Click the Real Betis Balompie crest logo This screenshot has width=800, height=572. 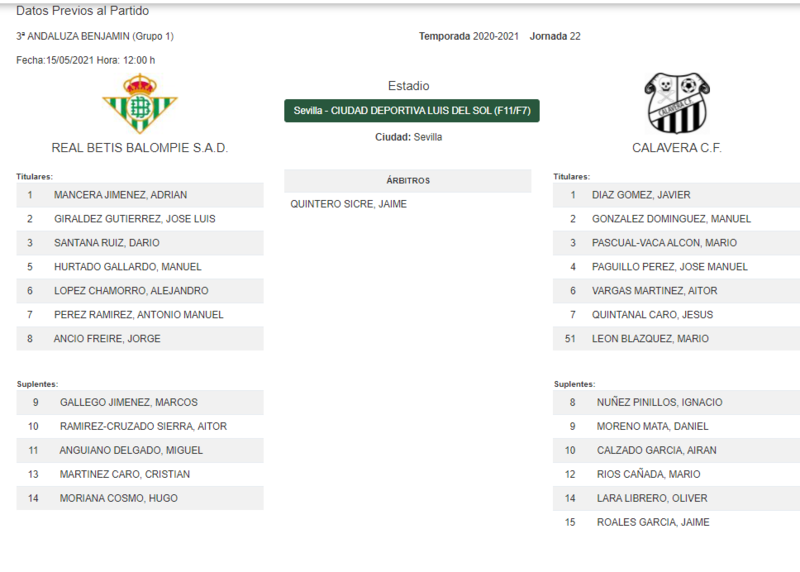(x=140, y=104)
